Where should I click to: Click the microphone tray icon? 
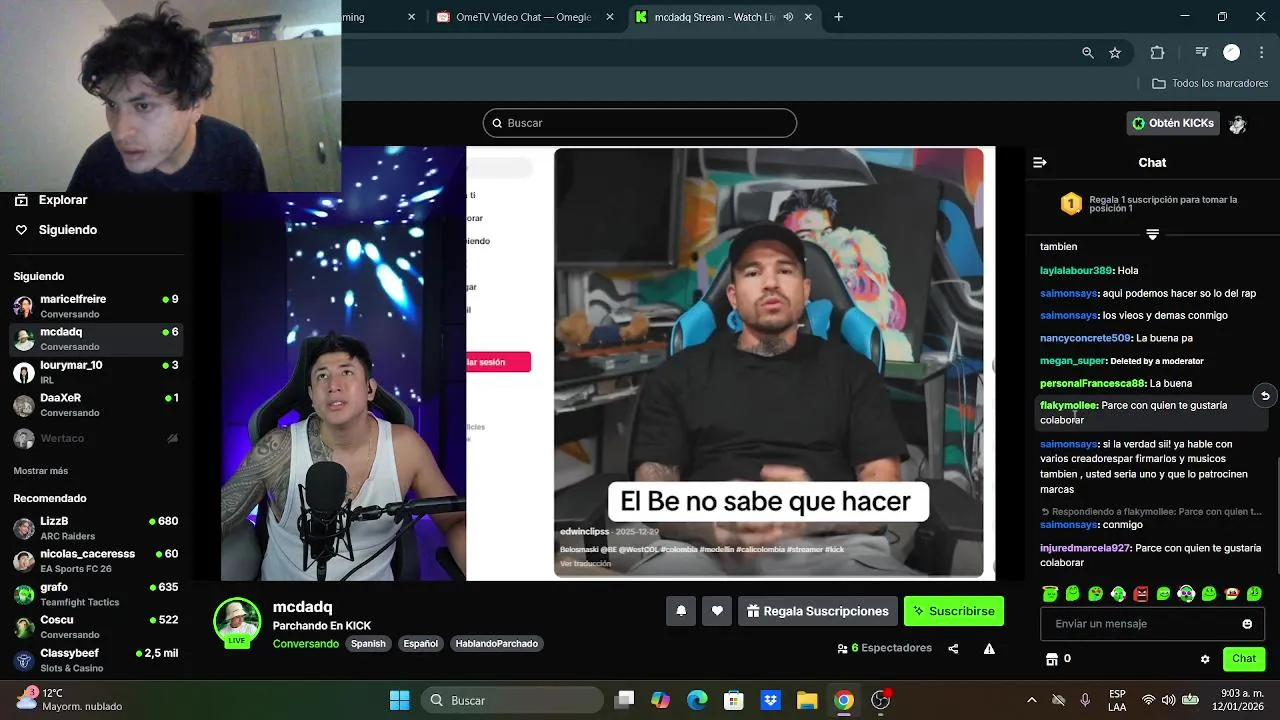(1085, 700)
